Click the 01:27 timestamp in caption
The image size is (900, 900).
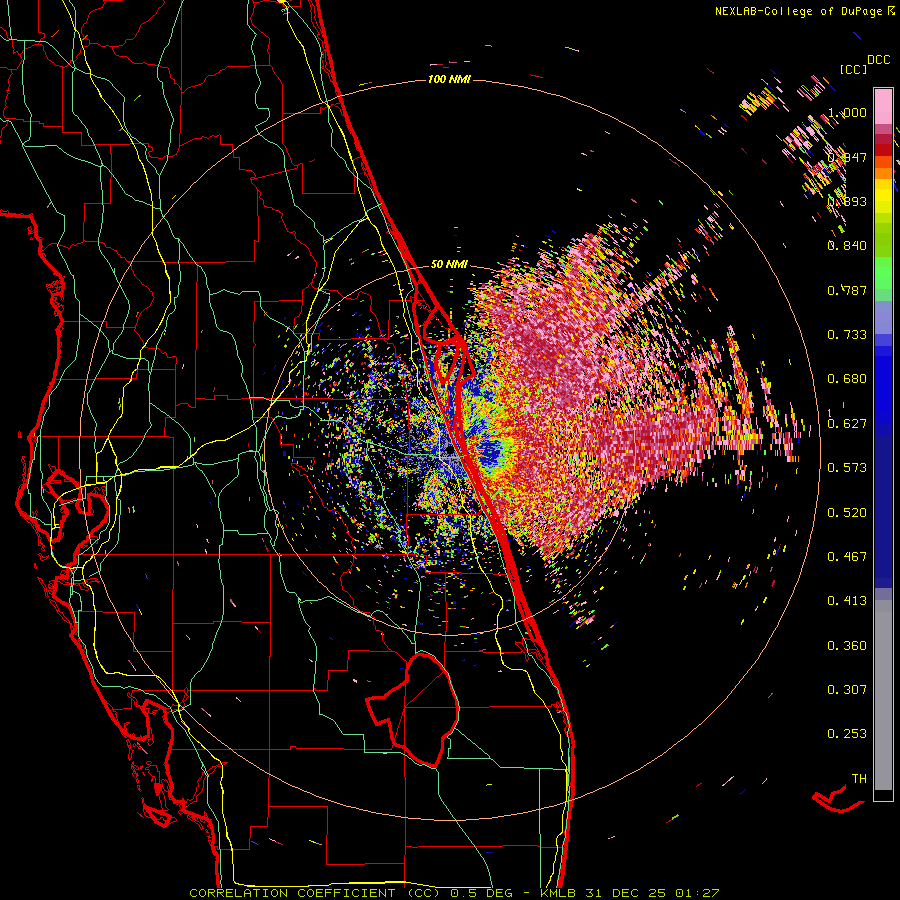[x=697, y=893]
